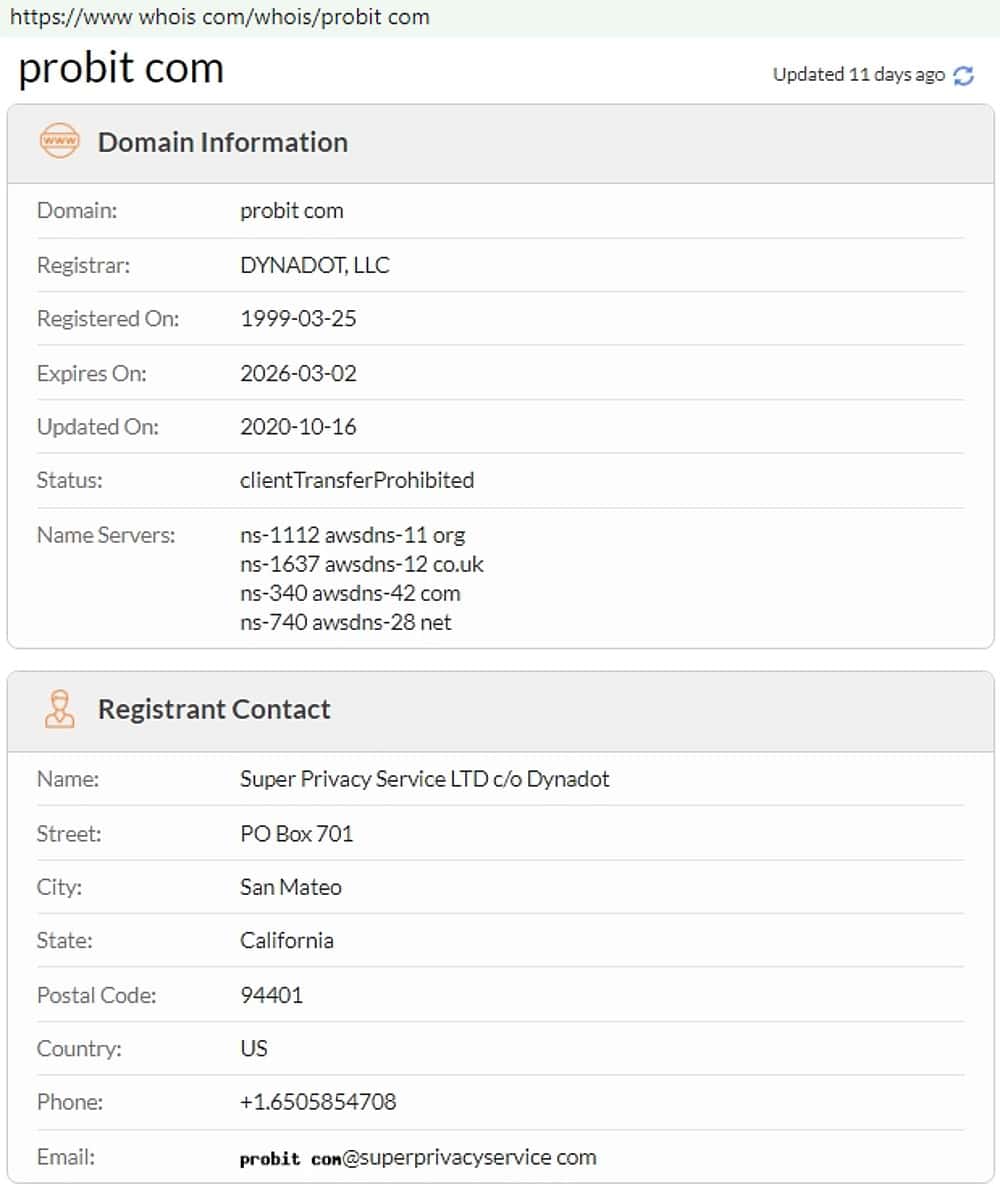The width and height of the screenshot is (1000, 1192).
Task: Click the orange www Domain Information icon
Action: click(x=59, y=142)
